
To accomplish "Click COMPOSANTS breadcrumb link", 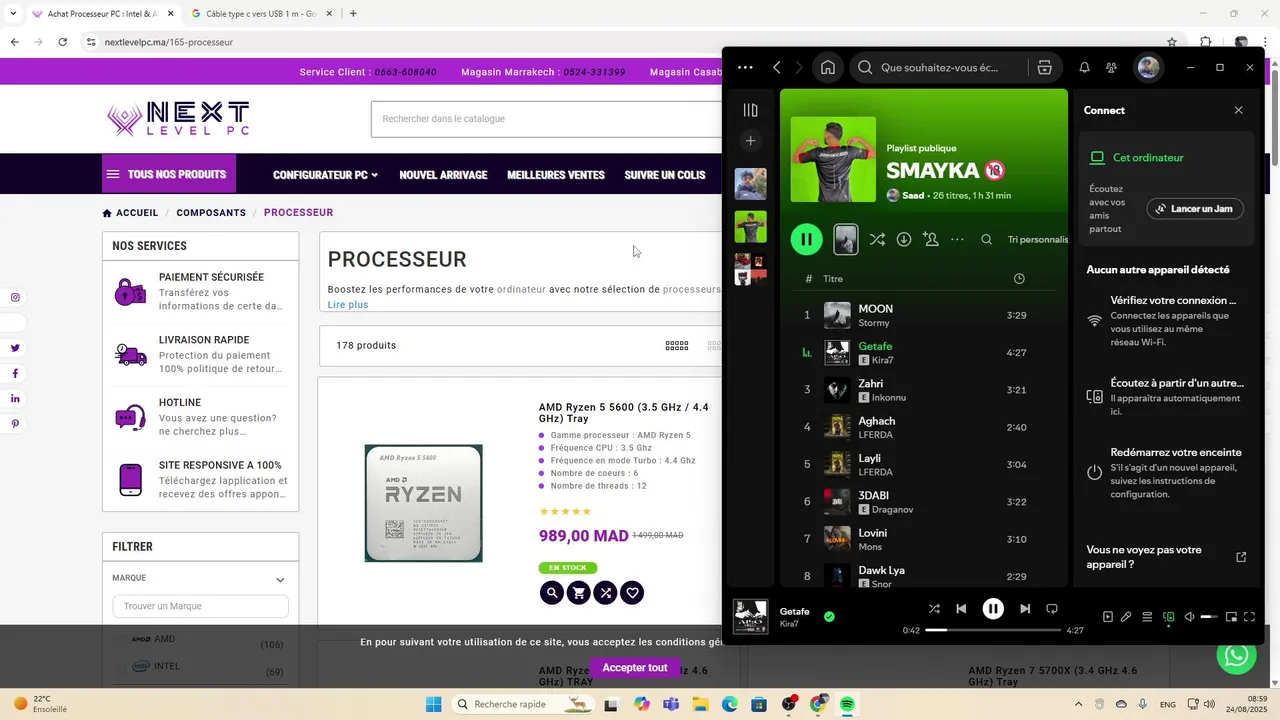I will tap(211, 212).
